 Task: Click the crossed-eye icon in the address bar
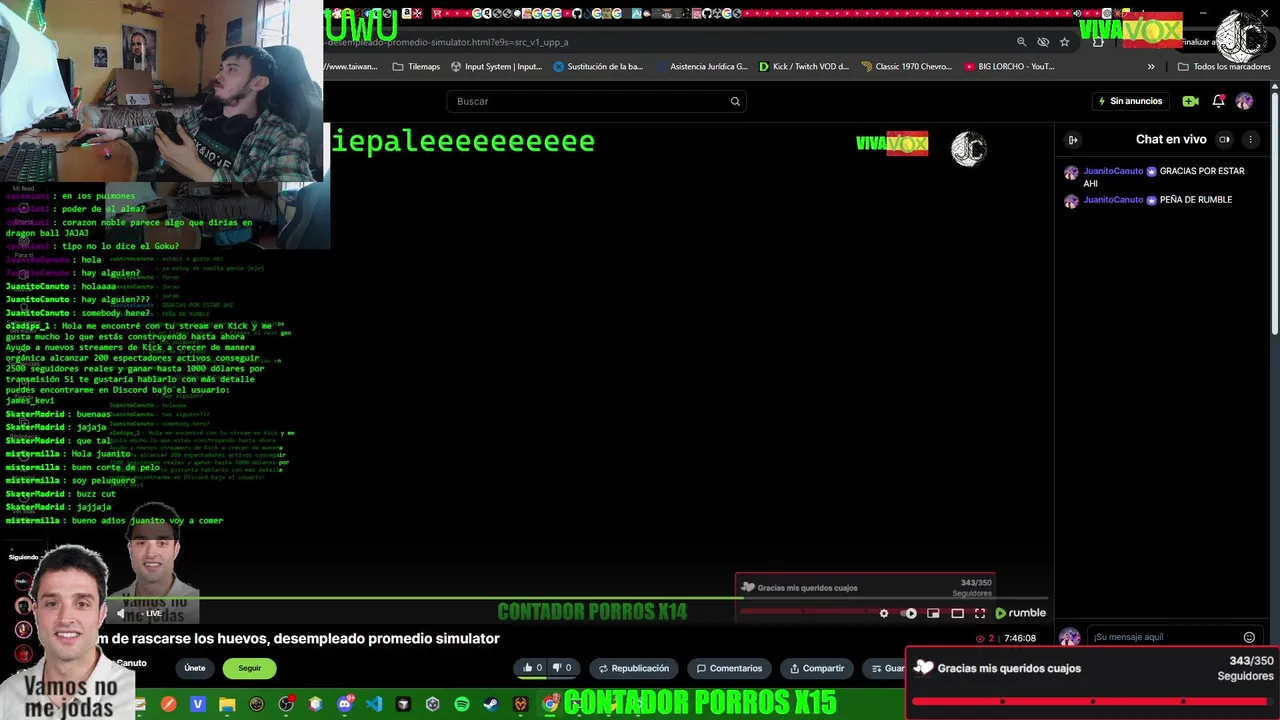tap(1043, 42)
